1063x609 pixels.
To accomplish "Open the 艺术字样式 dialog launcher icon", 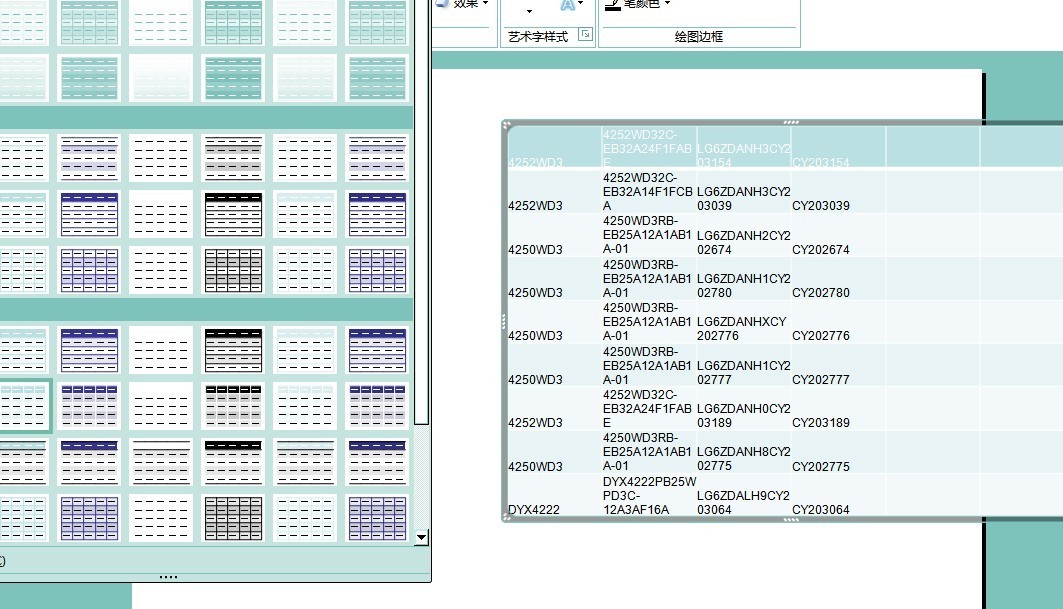I will 585,33.
